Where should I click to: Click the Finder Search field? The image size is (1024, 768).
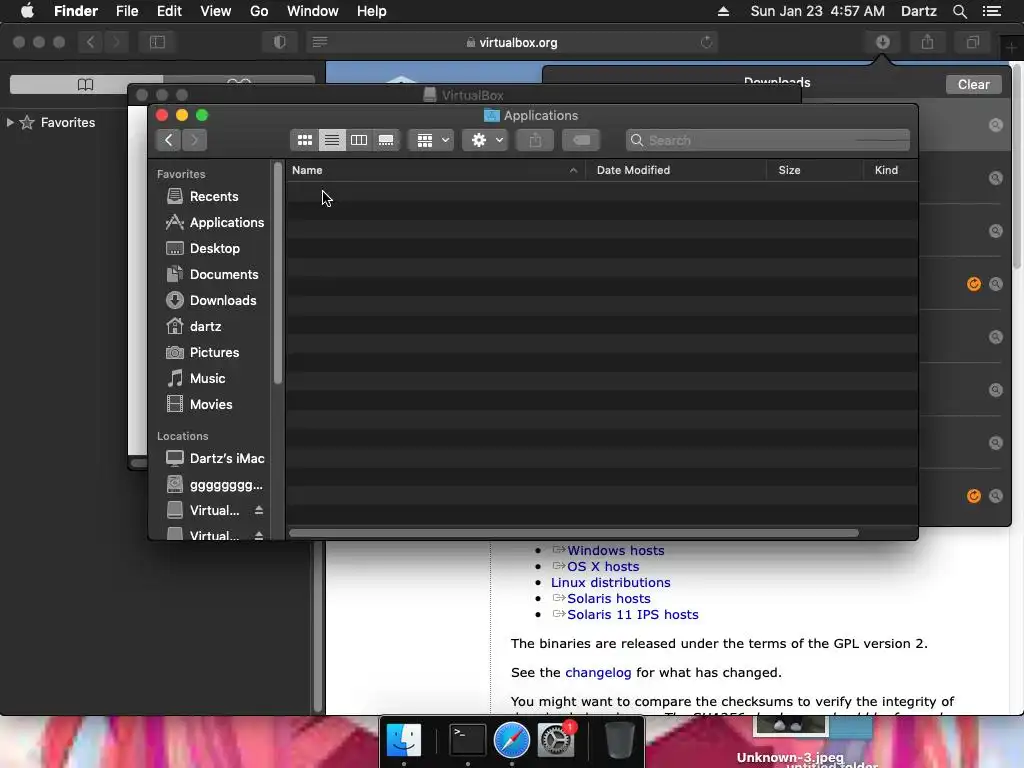[x=767, y=140]
